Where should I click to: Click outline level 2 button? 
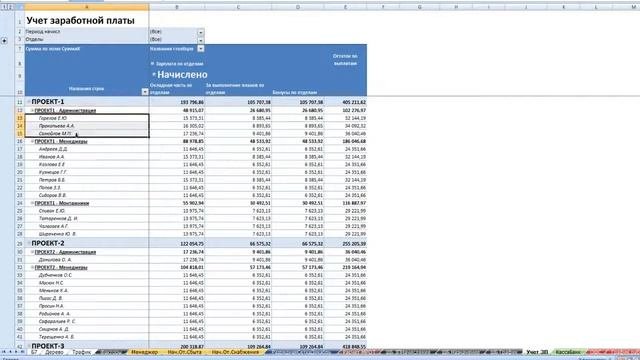[11, 7]
